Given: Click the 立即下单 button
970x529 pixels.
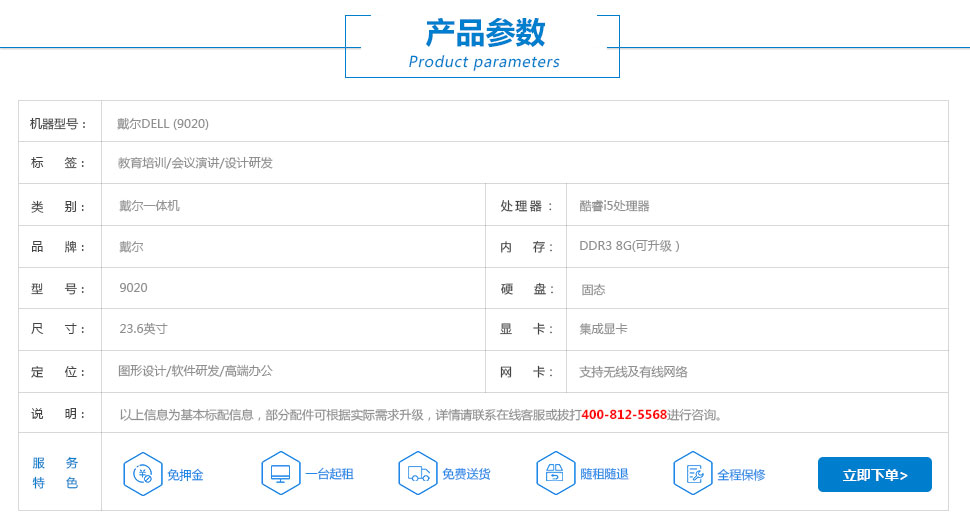Looking at the screenshot, I should [875, 475].
